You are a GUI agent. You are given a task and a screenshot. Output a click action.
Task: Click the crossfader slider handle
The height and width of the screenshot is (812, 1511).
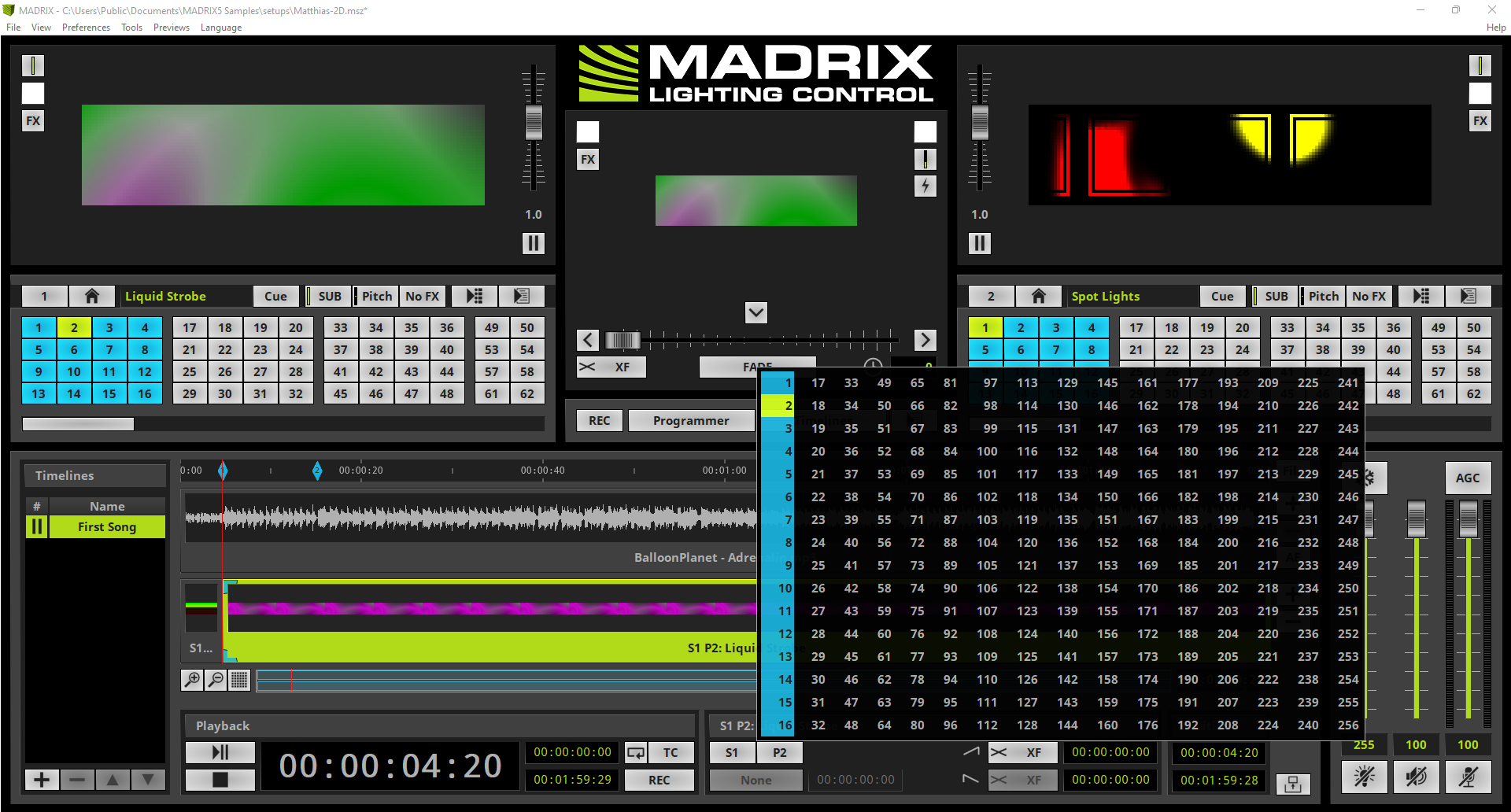coord(622,340)
